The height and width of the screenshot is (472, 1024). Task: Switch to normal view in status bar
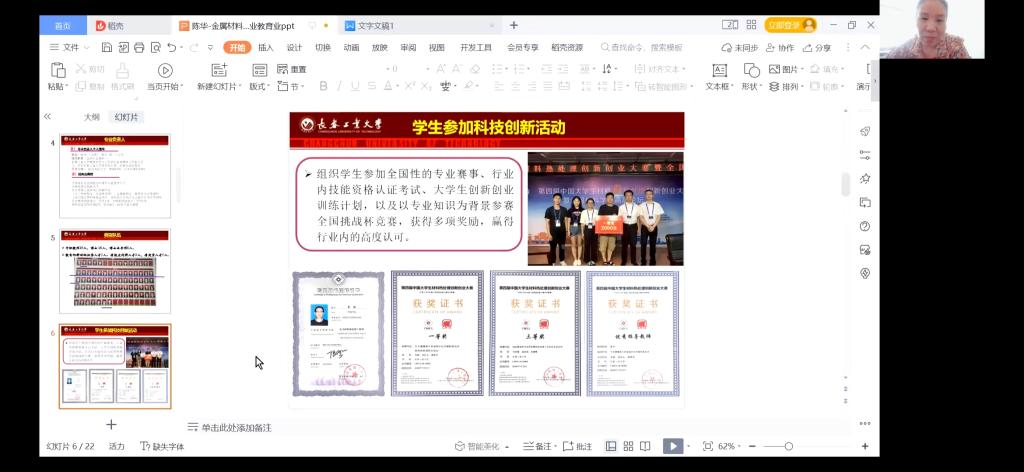tap(610, 446)
